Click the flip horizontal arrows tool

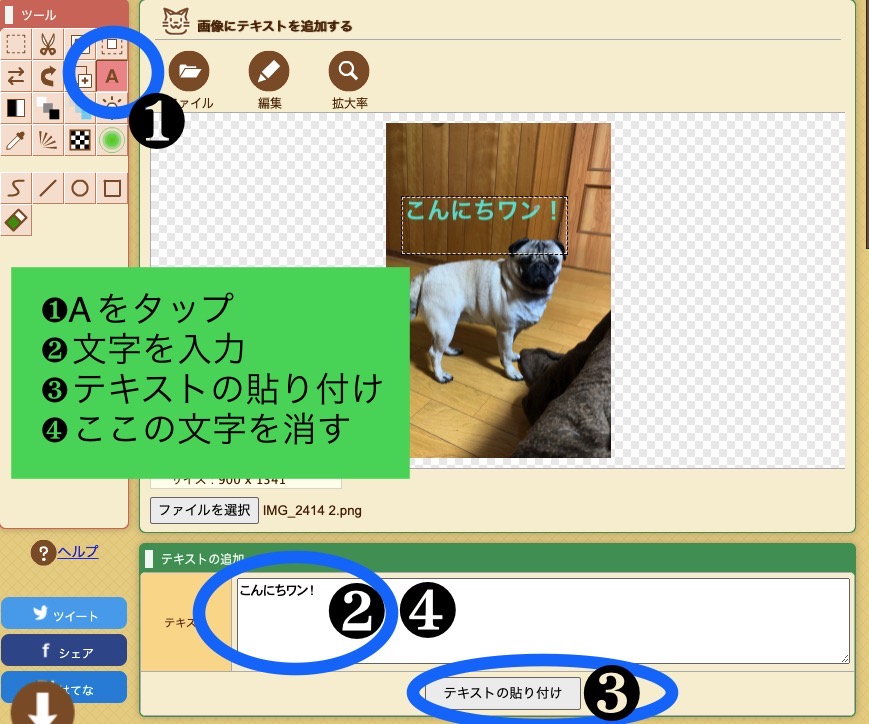point(16,76)
